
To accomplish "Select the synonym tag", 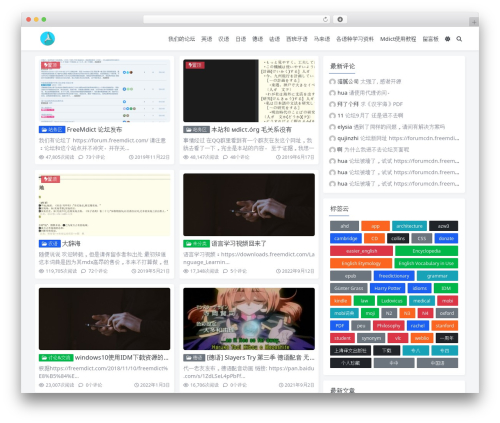I will (371, 338).
